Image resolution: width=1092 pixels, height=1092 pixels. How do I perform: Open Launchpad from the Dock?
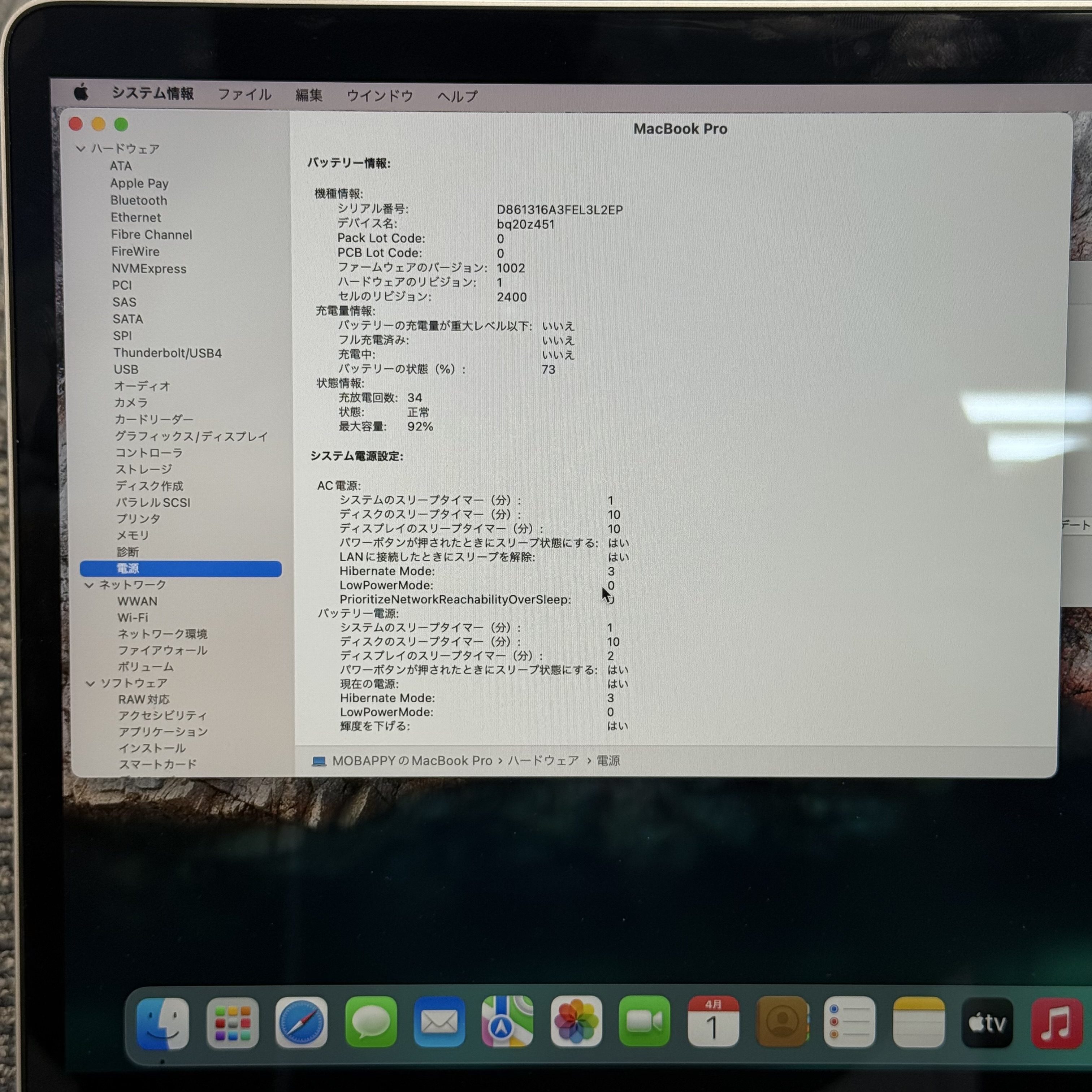[x=232, y=1023]
